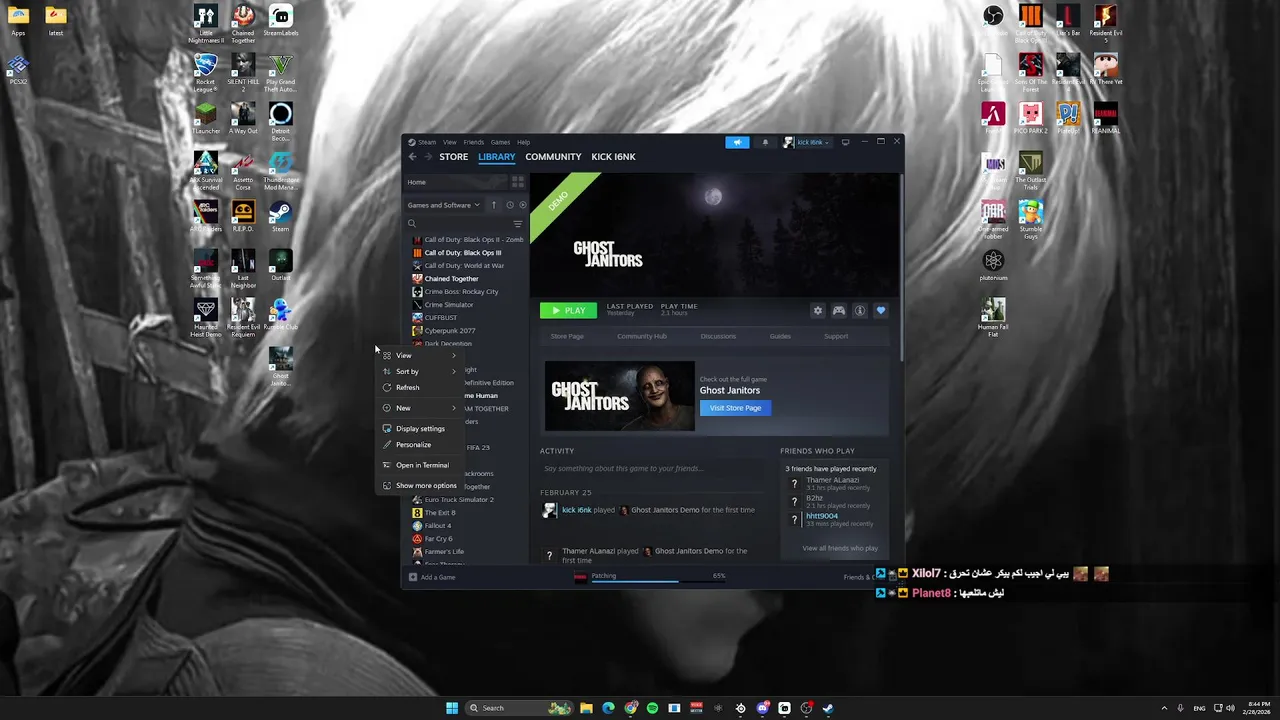Select Far Cry 6 in library list

[x=438, y=539]
